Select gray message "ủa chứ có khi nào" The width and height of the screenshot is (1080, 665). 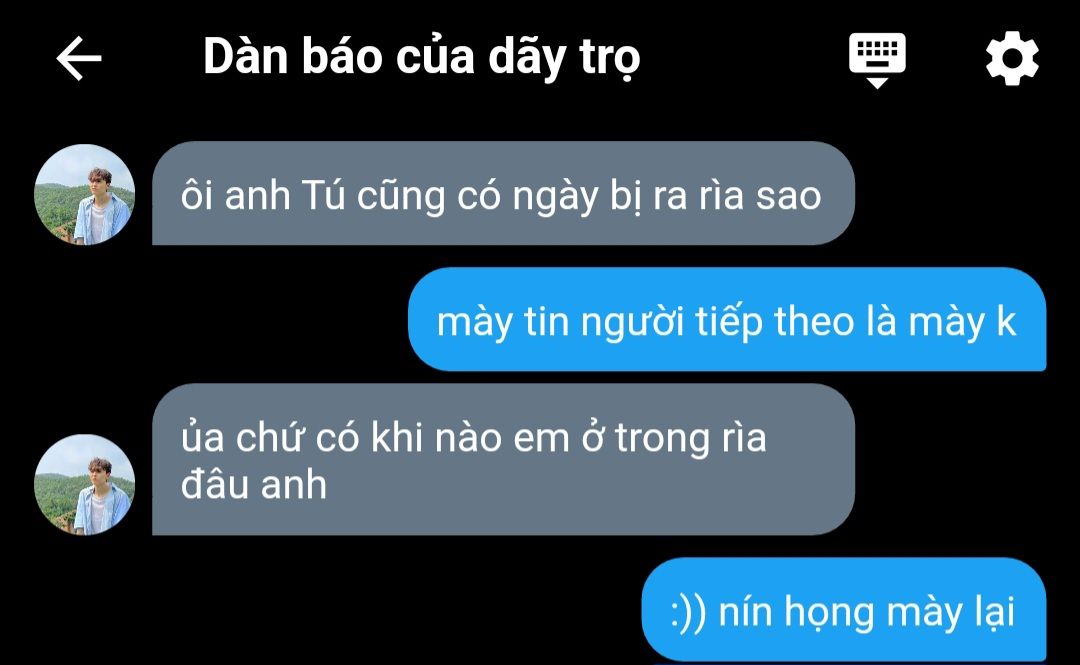(503, 460)
